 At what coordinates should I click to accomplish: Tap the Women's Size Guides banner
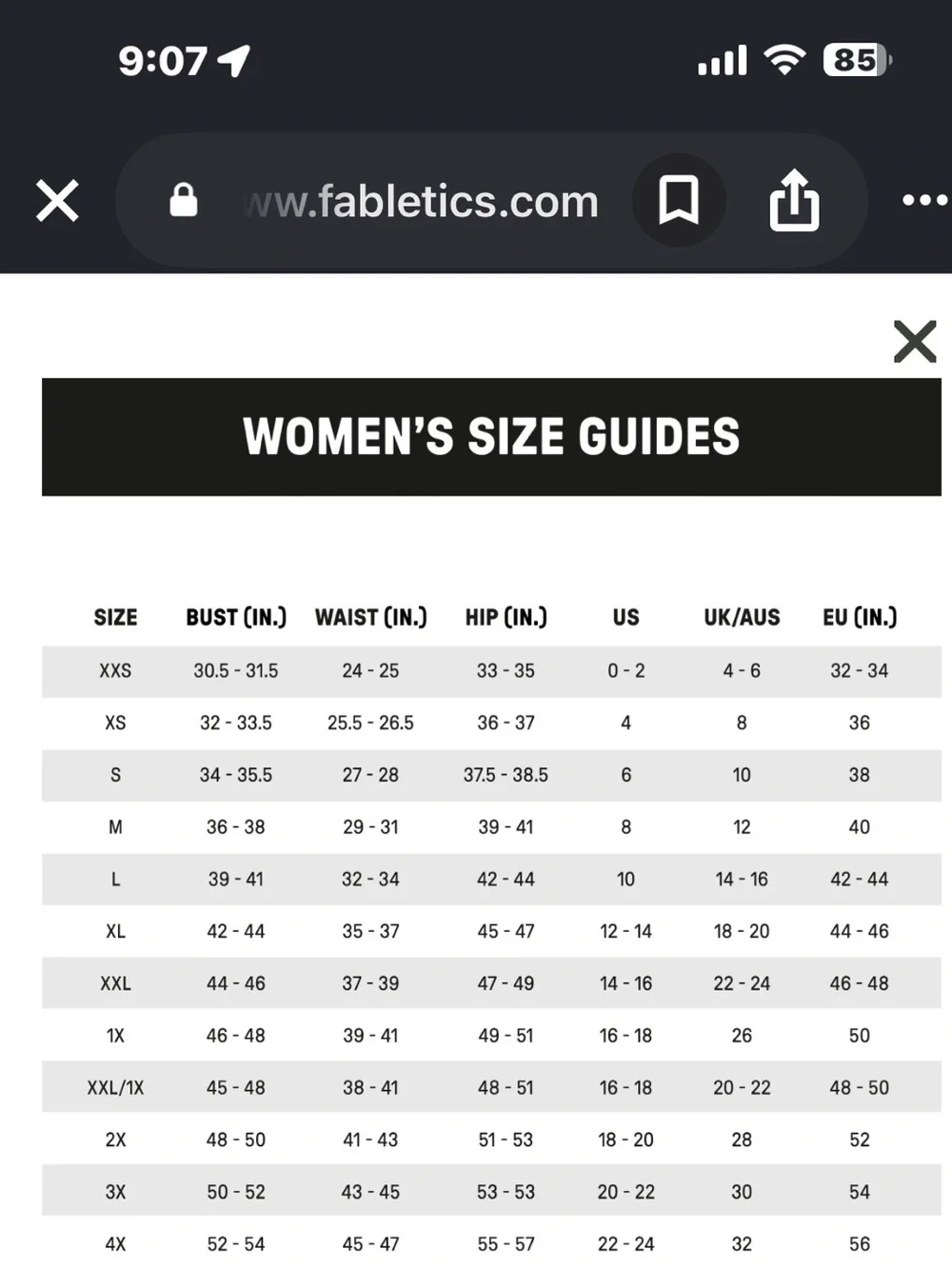point(491,437)
